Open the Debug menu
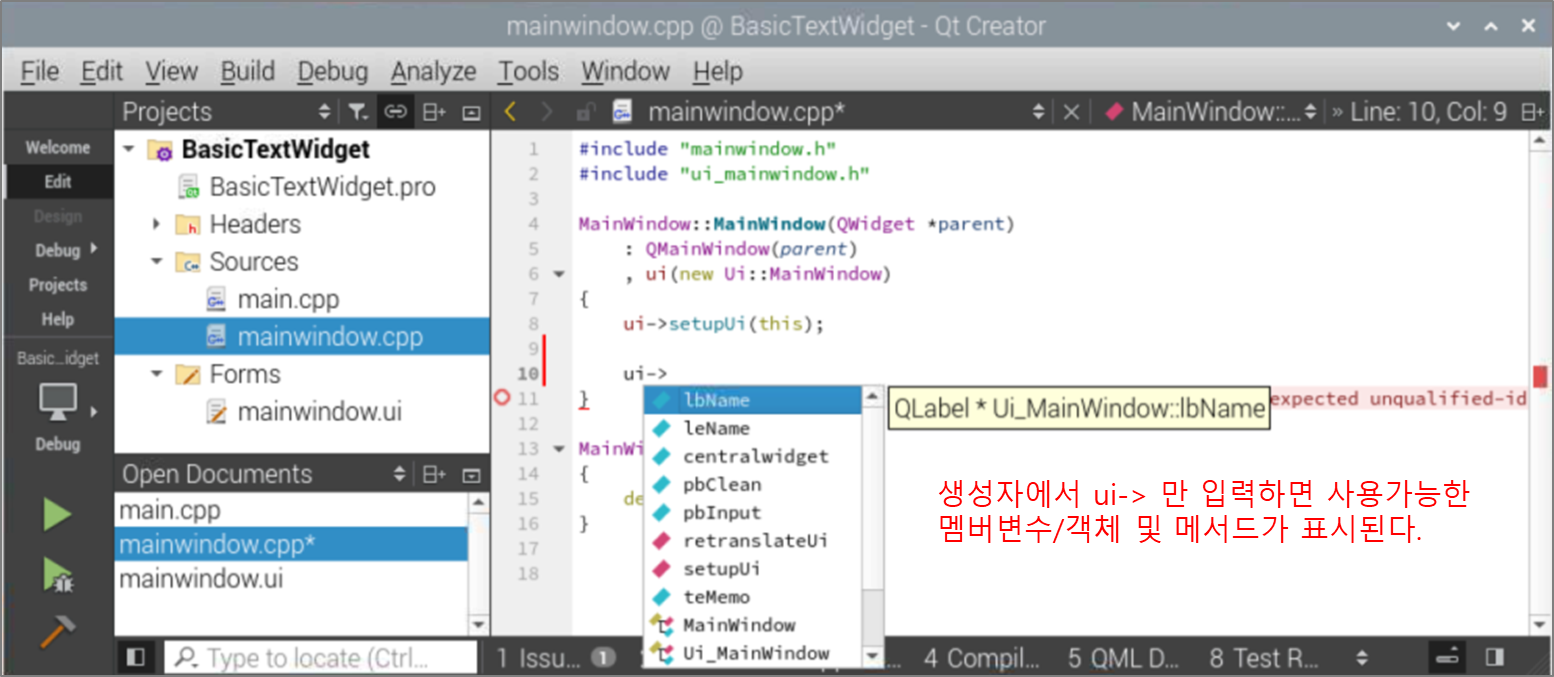Viewport: 1554px width, 677px height. (333, 71)
